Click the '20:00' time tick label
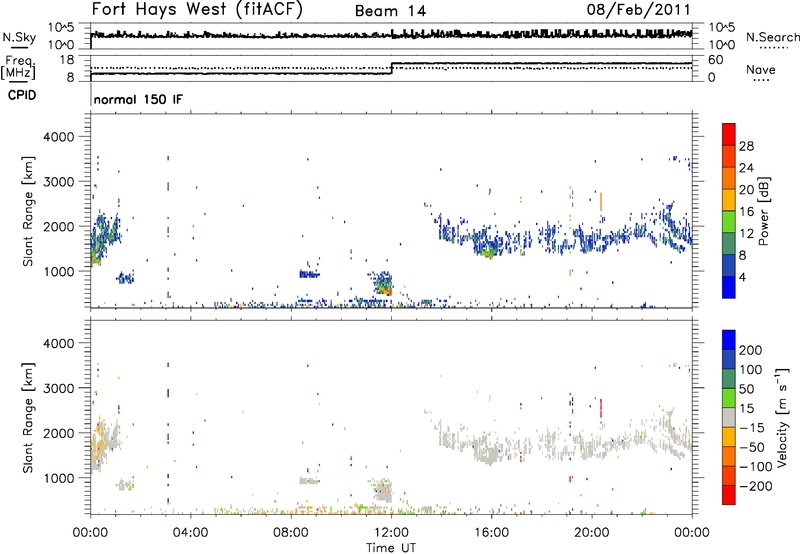The width and height of the screenshot is (800, 554). (x=592, y=533)
